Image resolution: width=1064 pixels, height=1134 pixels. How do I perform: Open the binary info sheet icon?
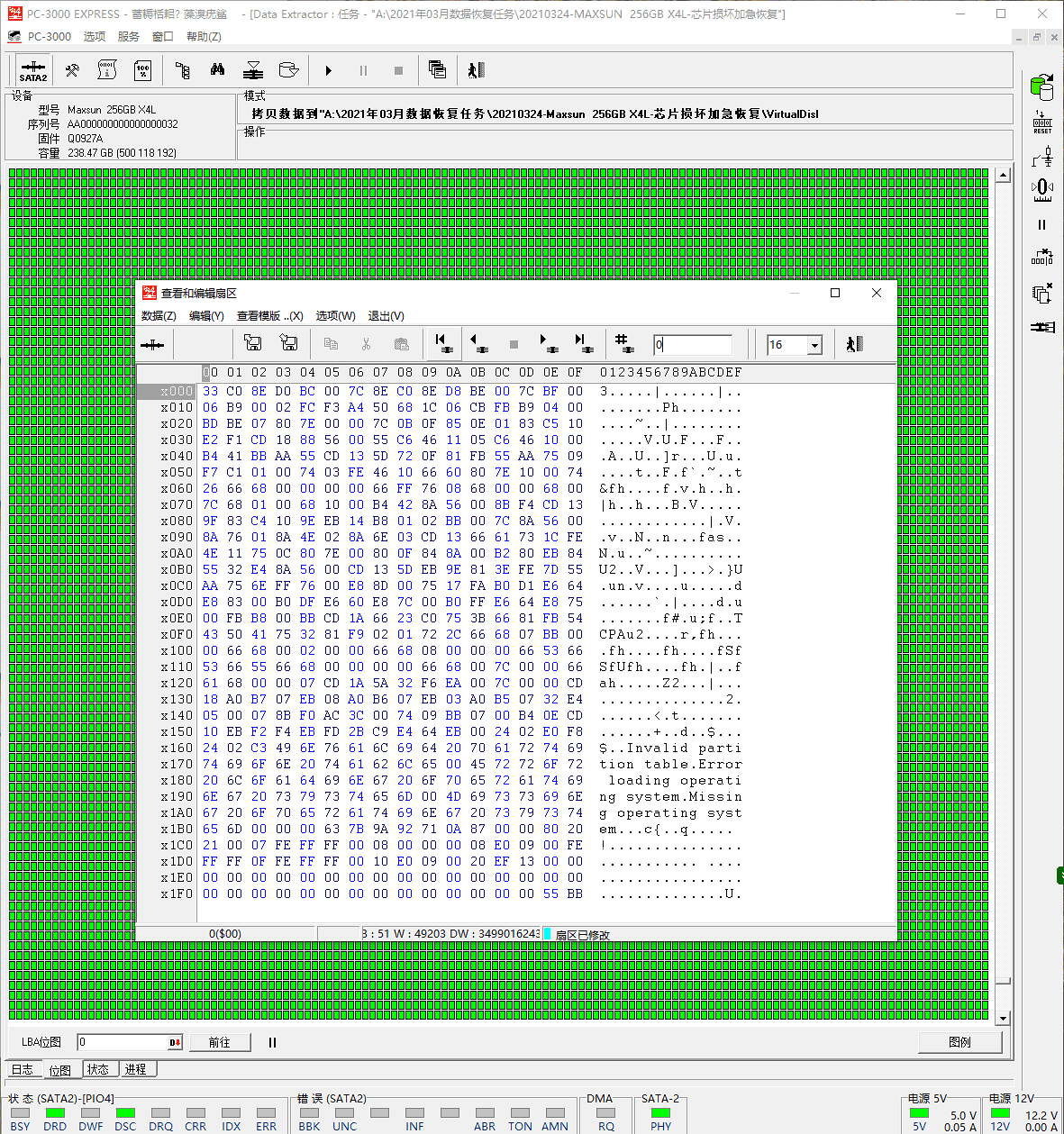point(107,70)
